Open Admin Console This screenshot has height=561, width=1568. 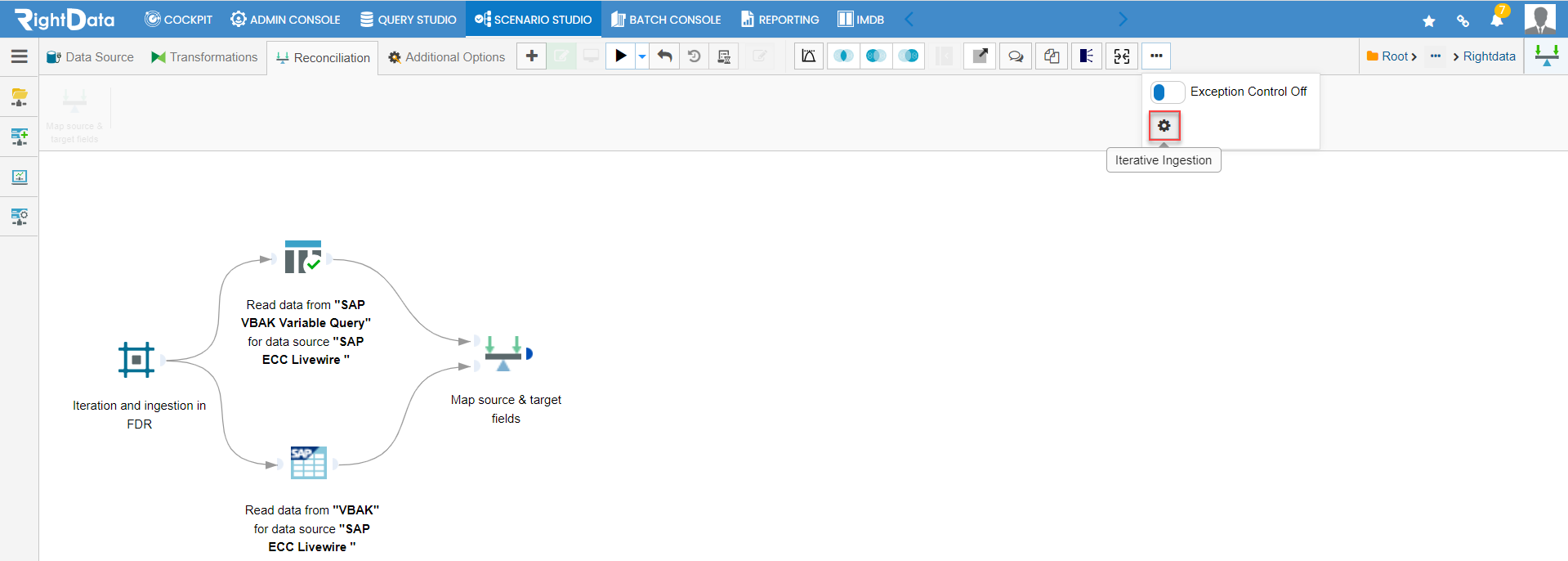(285, 19)
